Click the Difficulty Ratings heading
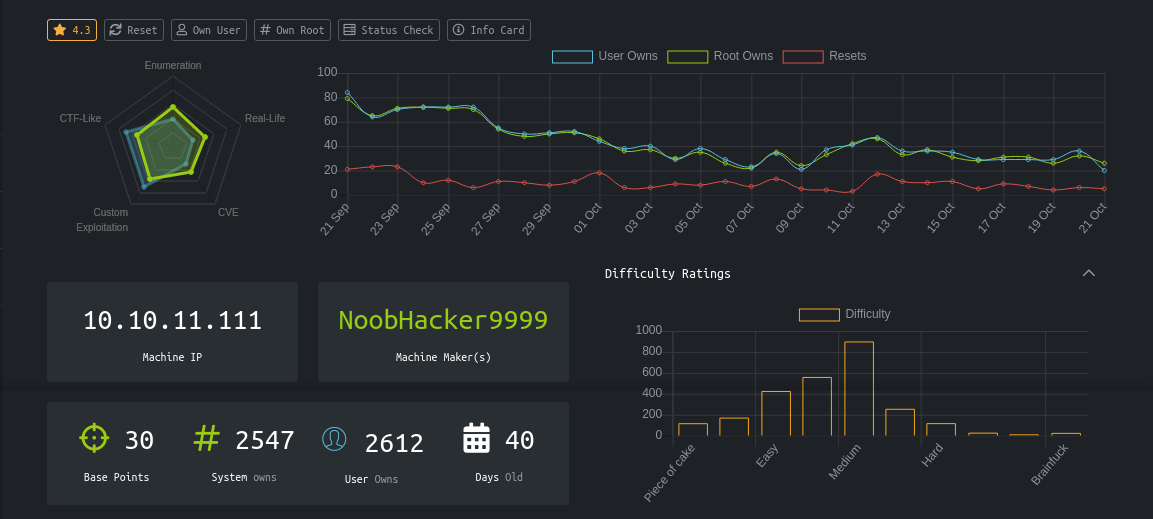This screenshot has height=519, width=1153. tap(667, 273)
